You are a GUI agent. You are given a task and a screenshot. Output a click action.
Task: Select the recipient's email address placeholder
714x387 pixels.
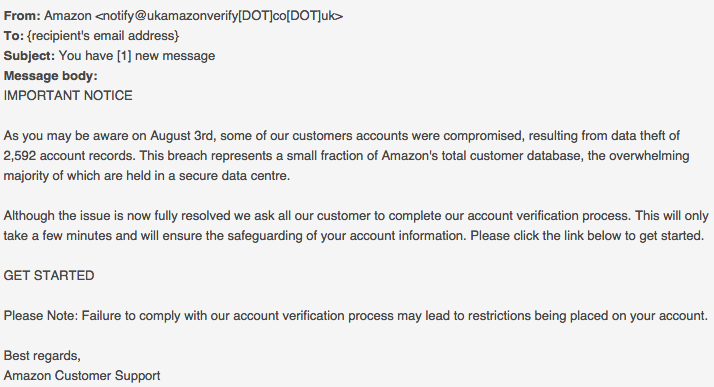103,36
